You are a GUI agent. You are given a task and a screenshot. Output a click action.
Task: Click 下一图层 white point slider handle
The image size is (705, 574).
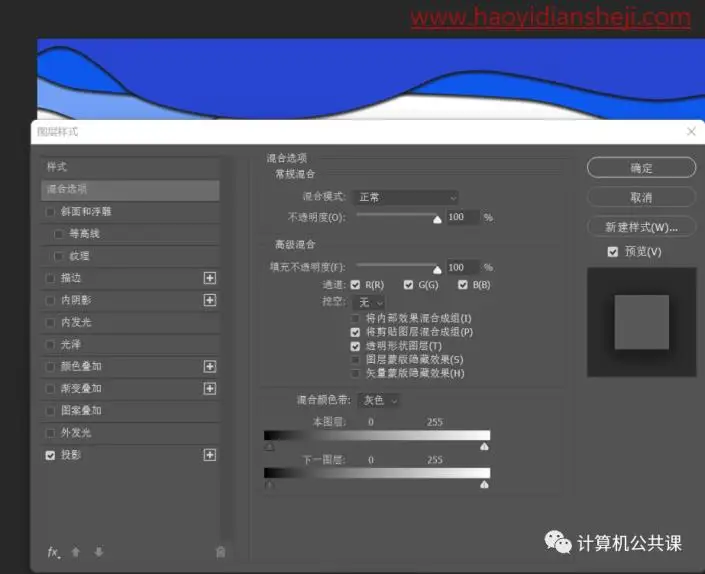click(x=484, y=484)
